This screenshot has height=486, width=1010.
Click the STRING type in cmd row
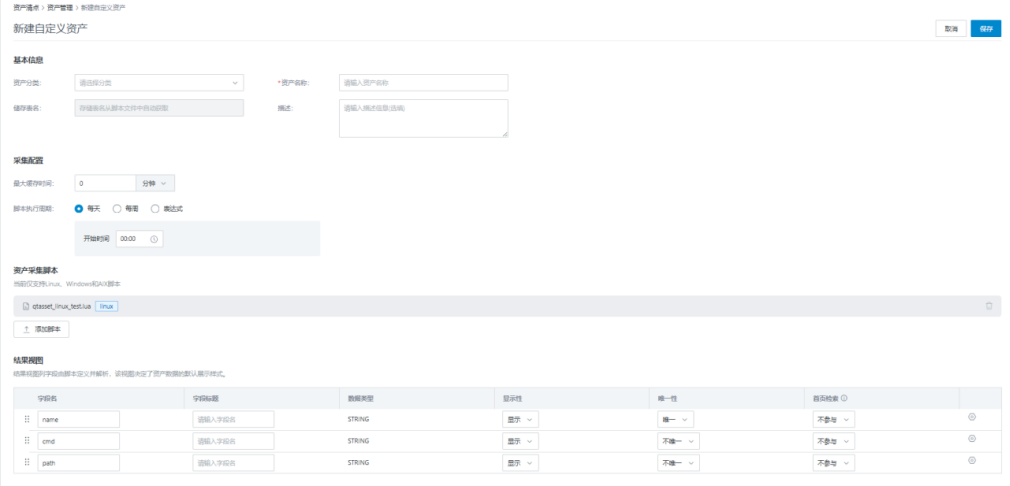[x=358, y=441]
